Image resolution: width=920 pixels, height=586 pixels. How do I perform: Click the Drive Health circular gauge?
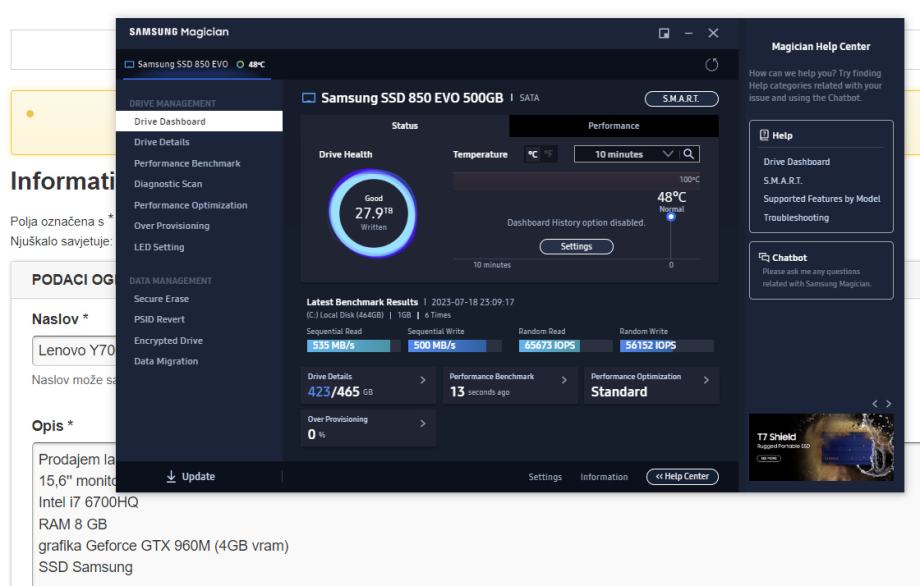point(373,213)
